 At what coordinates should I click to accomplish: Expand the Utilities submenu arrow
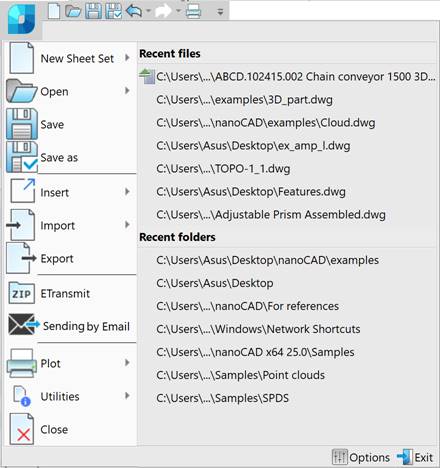point(127,396)
